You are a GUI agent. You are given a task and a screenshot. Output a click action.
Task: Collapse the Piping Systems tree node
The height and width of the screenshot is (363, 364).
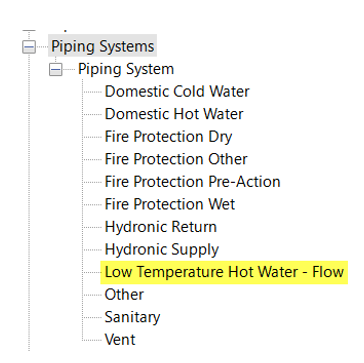tap(29, 47)
